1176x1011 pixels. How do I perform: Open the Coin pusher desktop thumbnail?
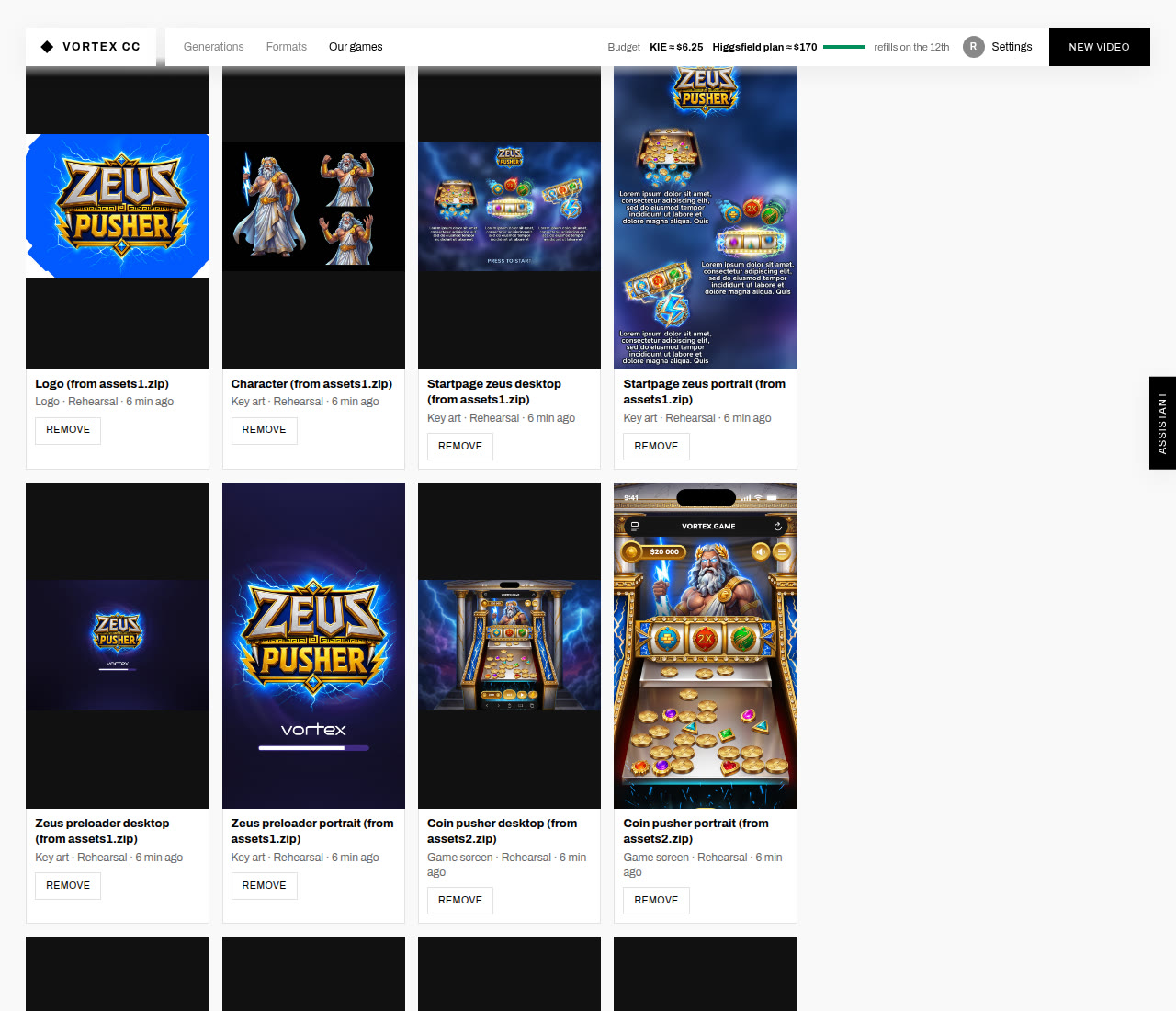(509, 645)
